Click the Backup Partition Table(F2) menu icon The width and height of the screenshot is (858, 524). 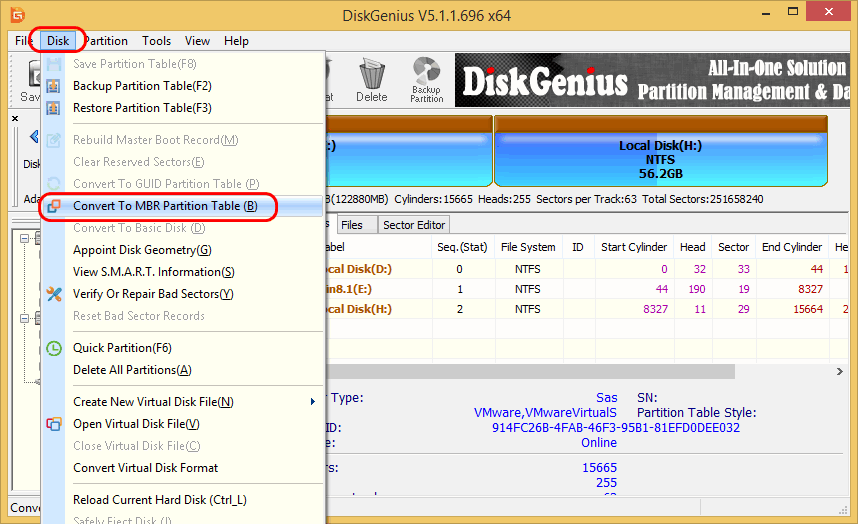click(54, 86)
